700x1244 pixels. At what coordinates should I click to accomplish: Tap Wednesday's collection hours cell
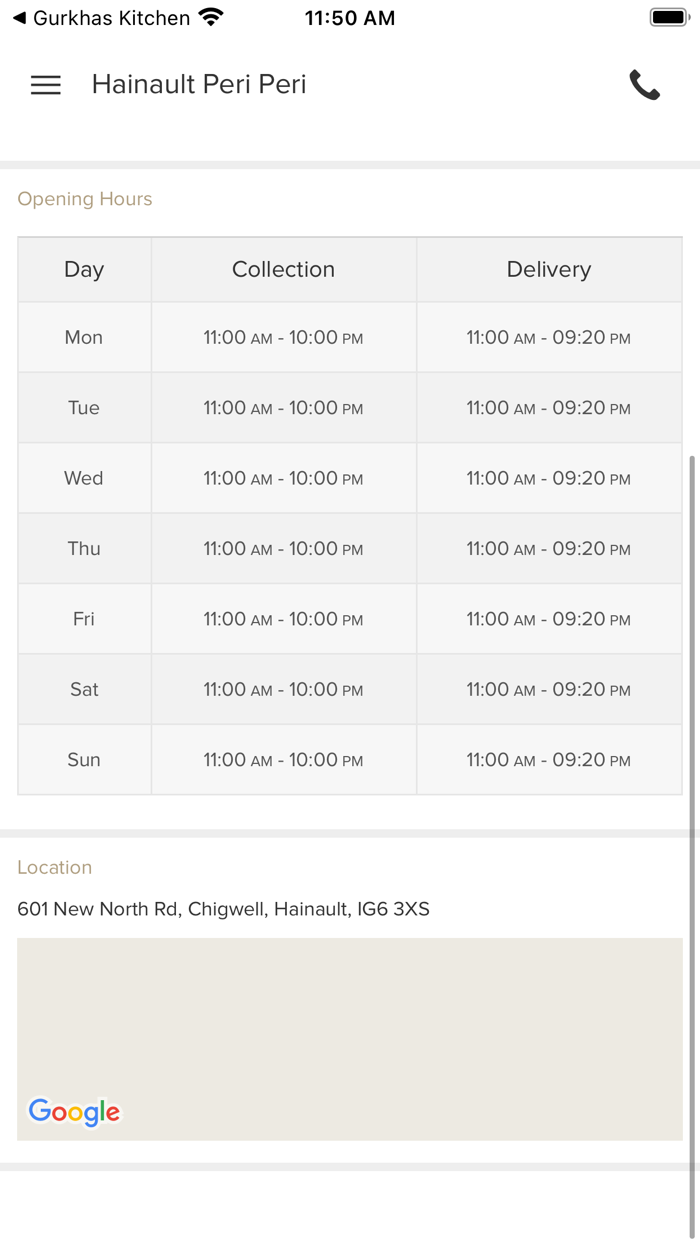pyautogui.click(x=283, y=478)
